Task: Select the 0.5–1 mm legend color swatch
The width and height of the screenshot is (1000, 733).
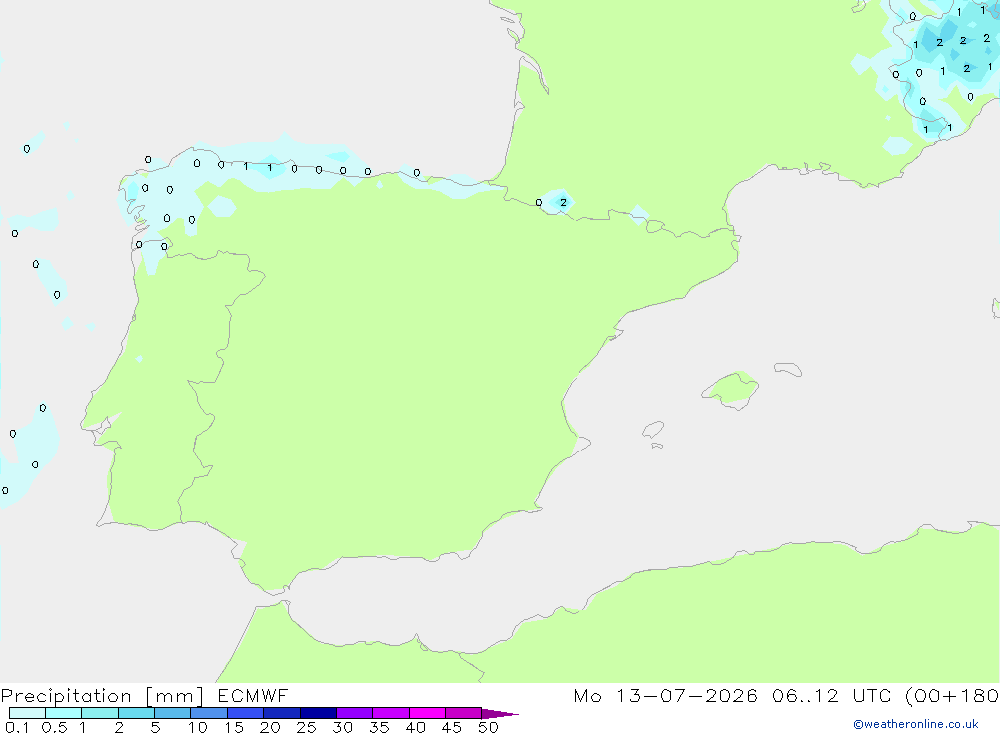Action: click(x=63, y=713)
